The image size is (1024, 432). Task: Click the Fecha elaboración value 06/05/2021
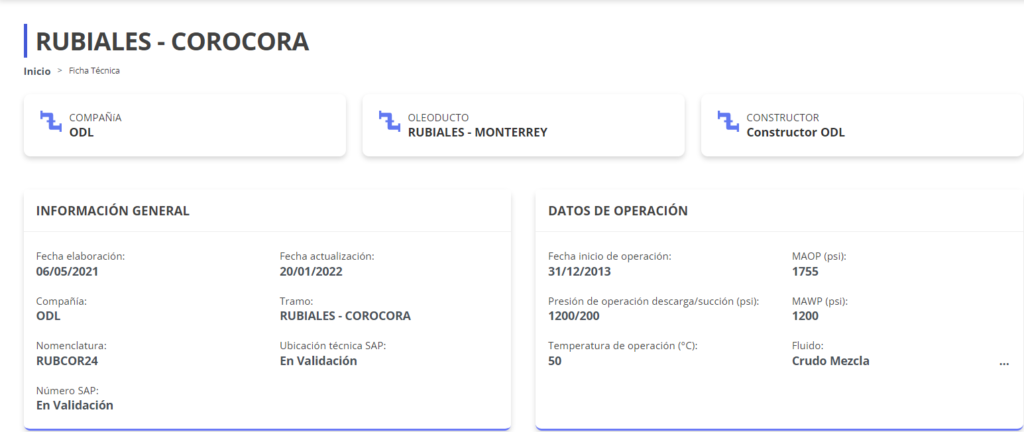(67, 271)
